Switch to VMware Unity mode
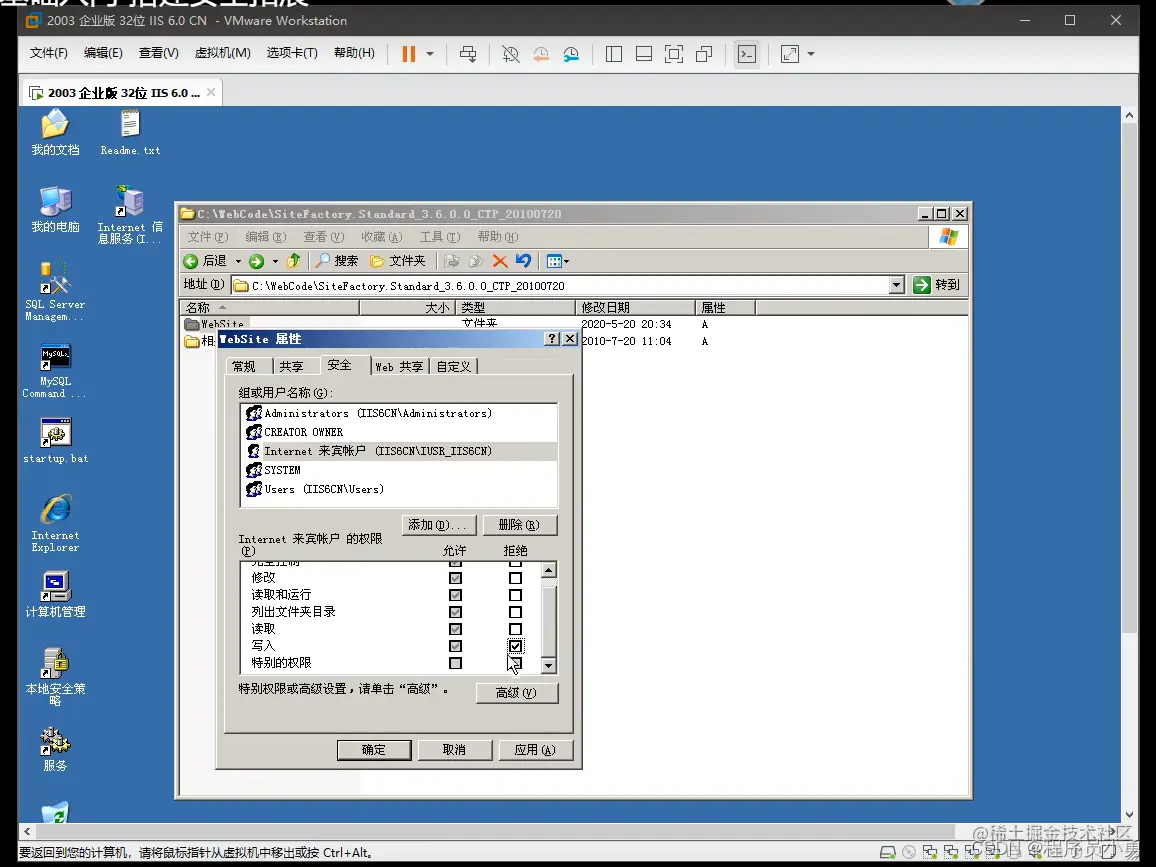The width and height of the screenshot is (1156, 867). pos(704,54)
